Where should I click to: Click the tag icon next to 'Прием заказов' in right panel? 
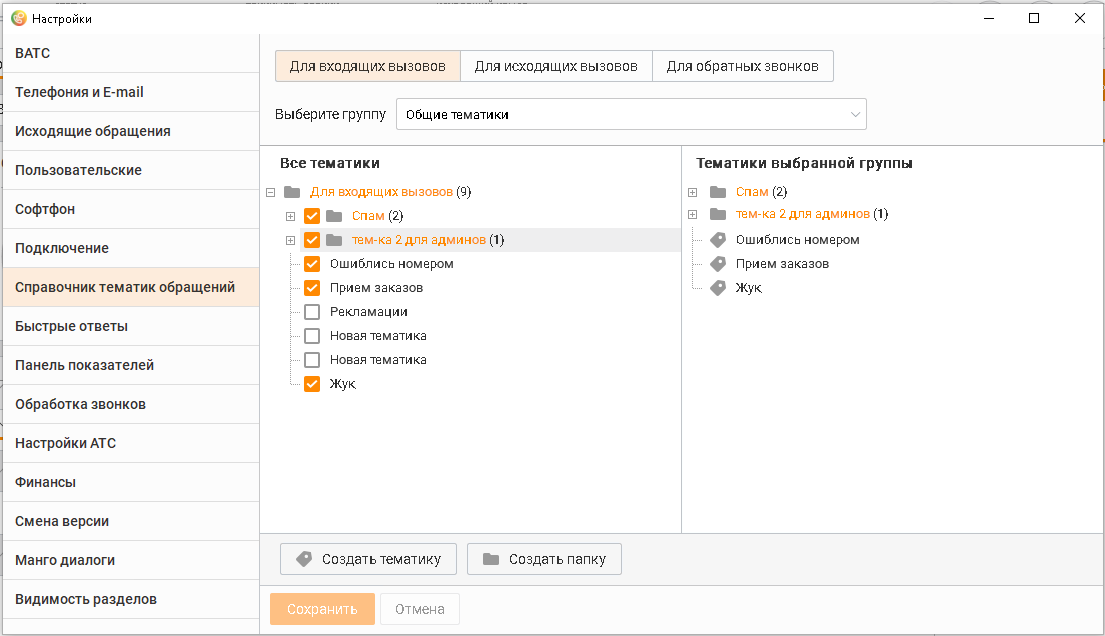pos(718,264)
